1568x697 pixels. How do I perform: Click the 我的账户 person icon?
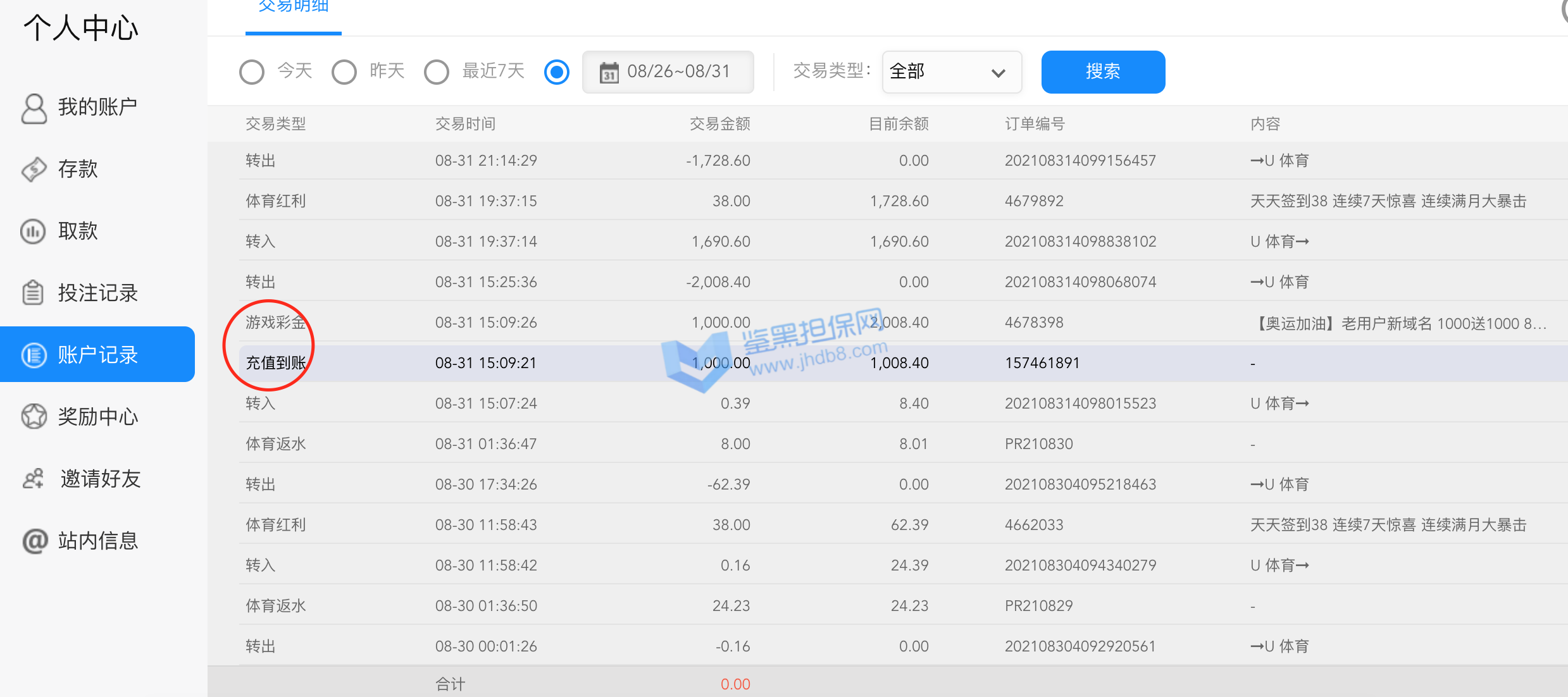point(34,108)
